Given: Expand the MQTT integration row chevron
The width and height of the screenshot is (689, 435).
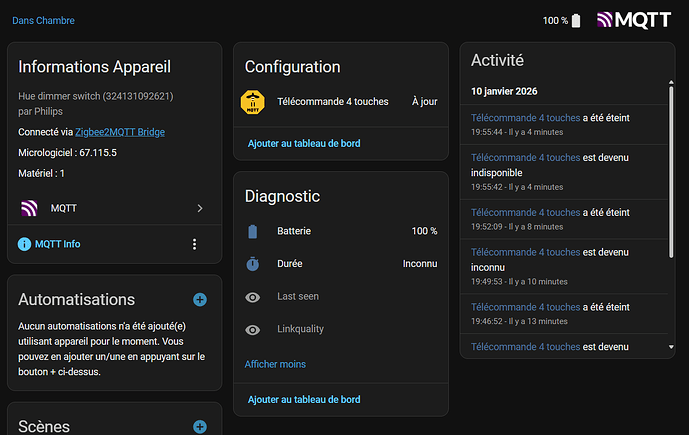Looking at the screenshot, I should pos(200,208).
